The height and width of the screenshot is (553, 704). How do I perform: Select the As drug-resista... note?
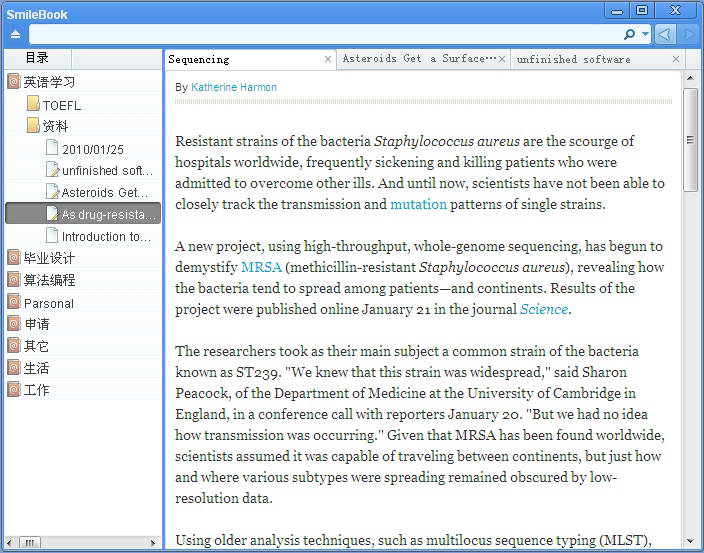[108, 215]
